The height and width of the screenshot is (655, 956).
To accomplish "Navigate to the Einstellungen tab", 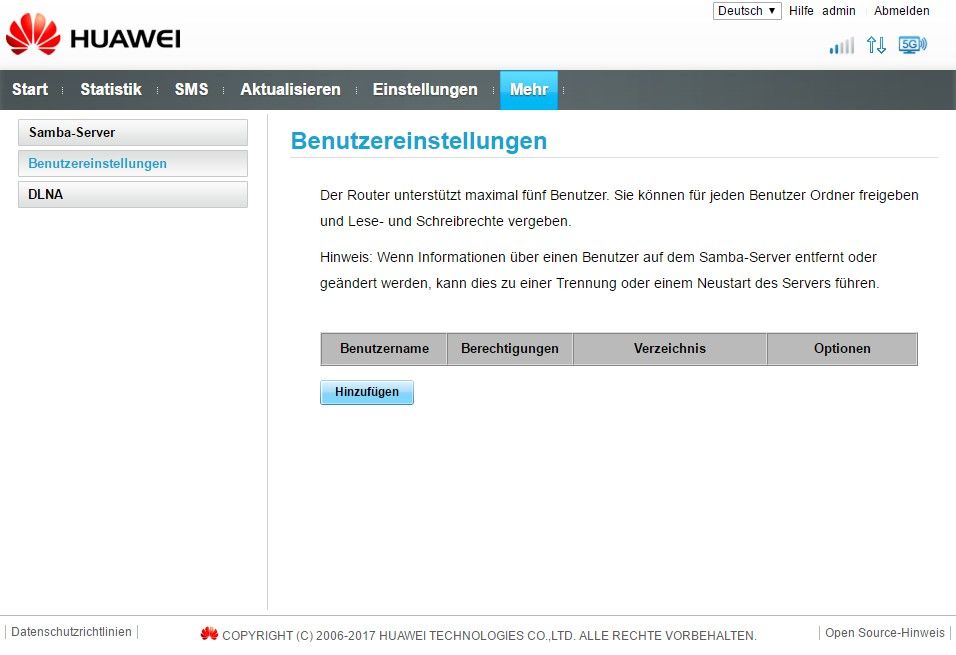I will point(425,90).
